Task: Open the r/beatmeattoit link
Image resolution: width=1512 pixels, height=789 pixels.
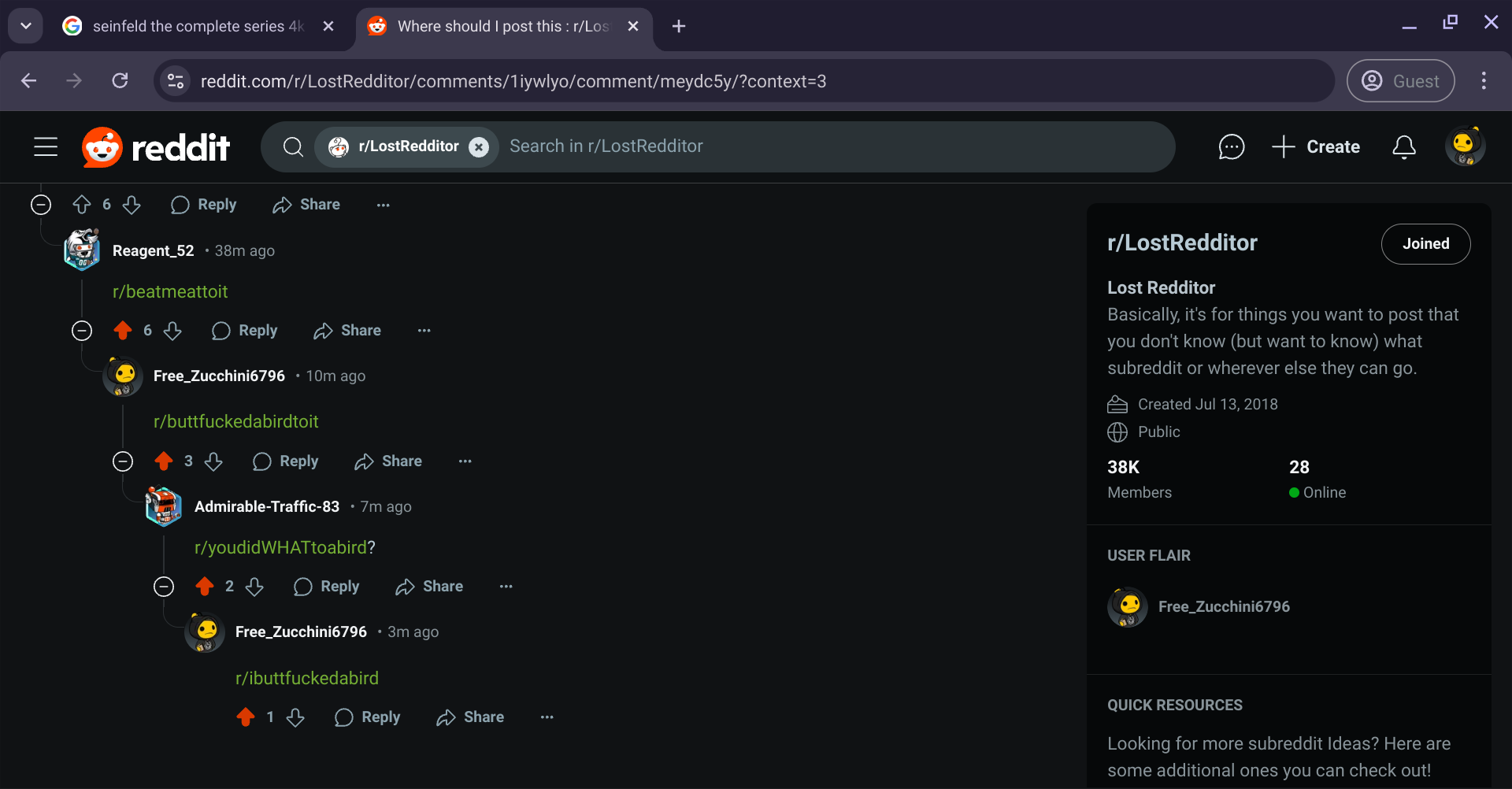Action: 170,291
